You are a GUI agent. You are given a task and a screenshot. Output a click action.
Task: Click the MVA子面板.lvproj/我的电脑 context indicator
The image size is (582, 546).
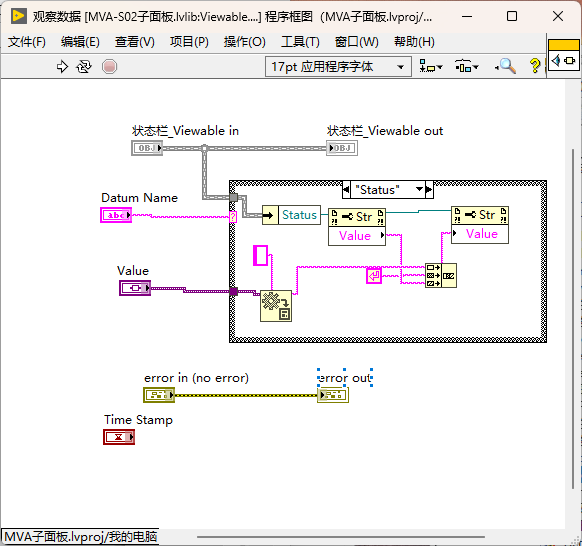click(81, 537)
